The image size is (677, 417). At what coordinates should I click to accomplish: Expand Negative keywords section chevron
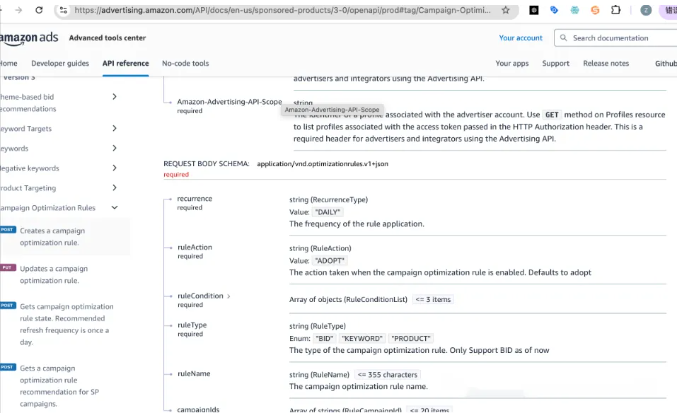(x=114, y=168)
